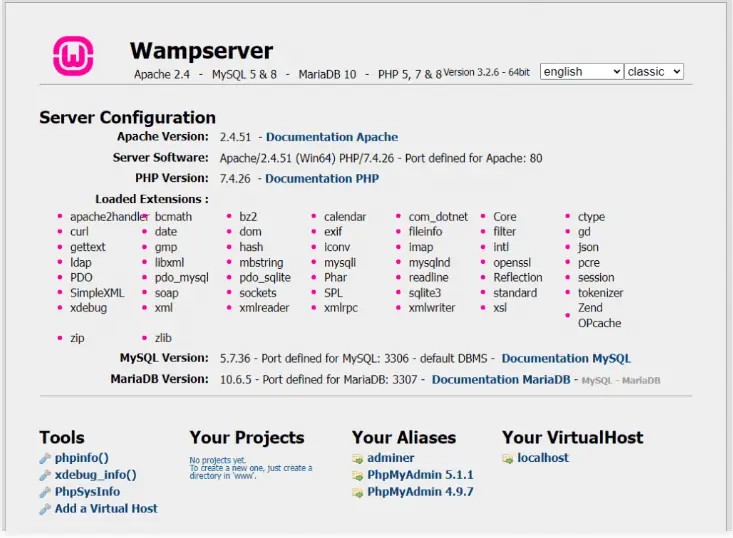Click folder icon beside PhpMyAdmin 5.1.1
The width and height of the screenshot is (733, 538).
click(358, 476)
